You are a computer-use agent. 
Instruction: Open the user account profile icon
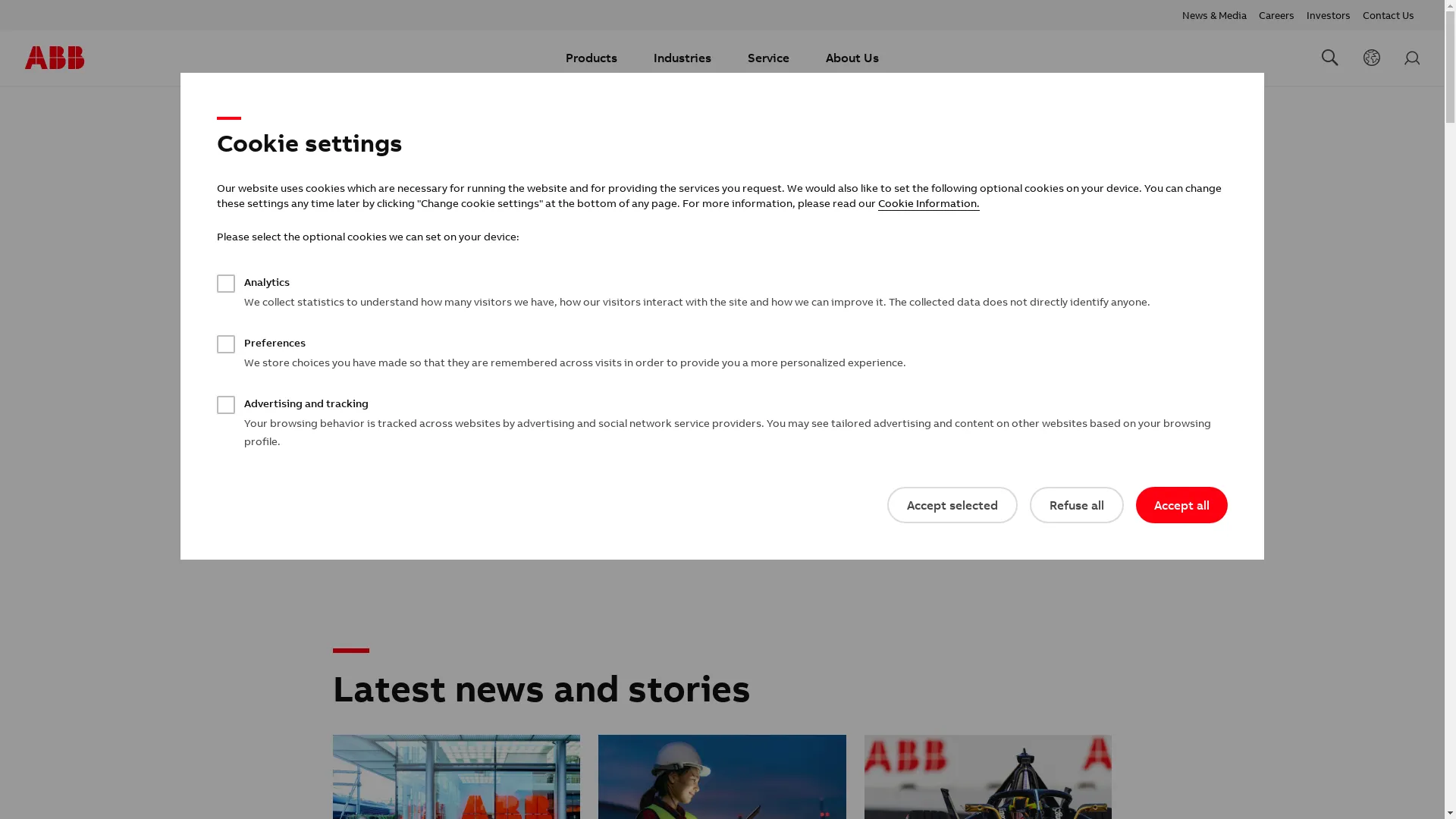pos(1411,58)
